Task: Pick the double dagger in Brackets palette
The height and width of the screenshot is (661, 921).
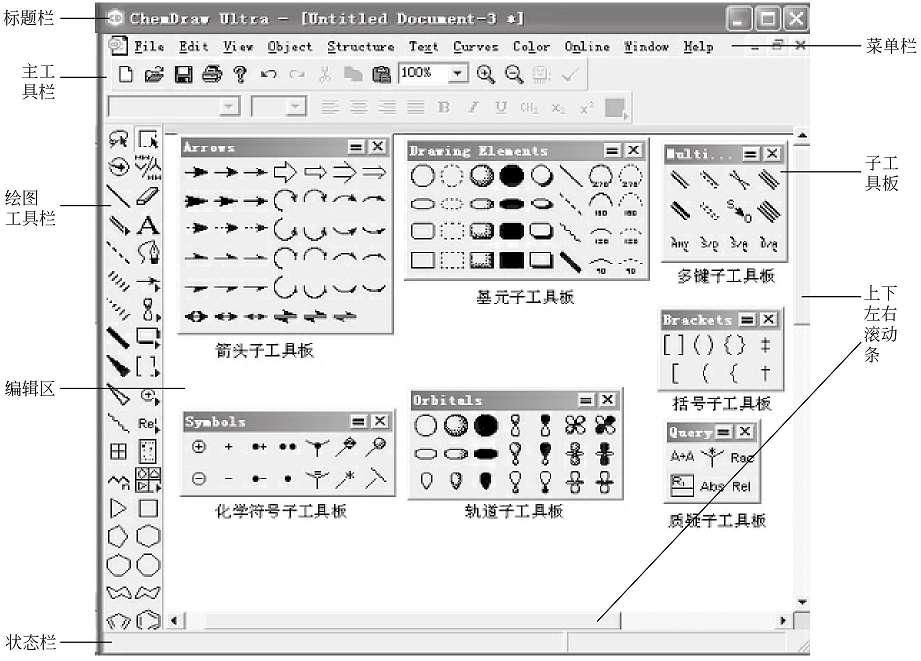Action: pos(765,345)
